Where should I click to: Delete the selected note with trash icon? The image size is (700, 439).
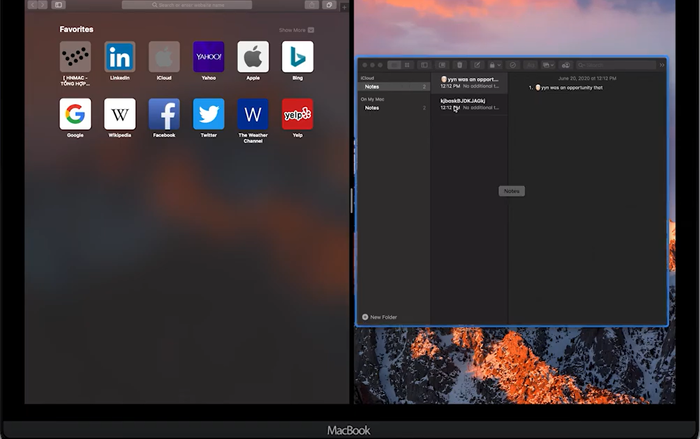pyautogui.click(x=459, y=65)
